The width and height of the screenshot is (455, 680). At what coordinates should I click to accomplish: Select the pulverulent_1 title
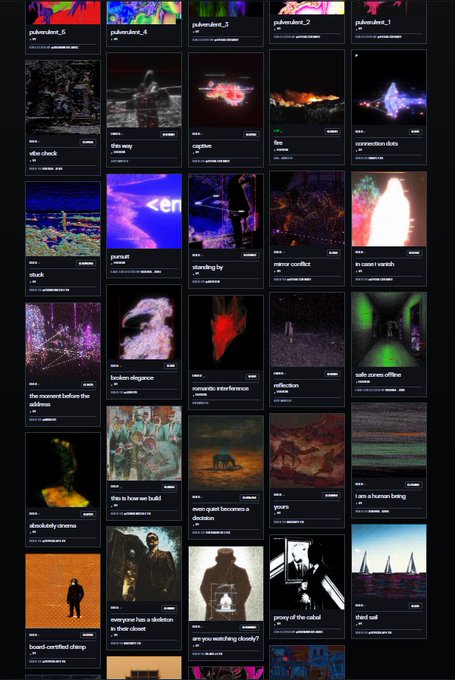coord(373,22)
